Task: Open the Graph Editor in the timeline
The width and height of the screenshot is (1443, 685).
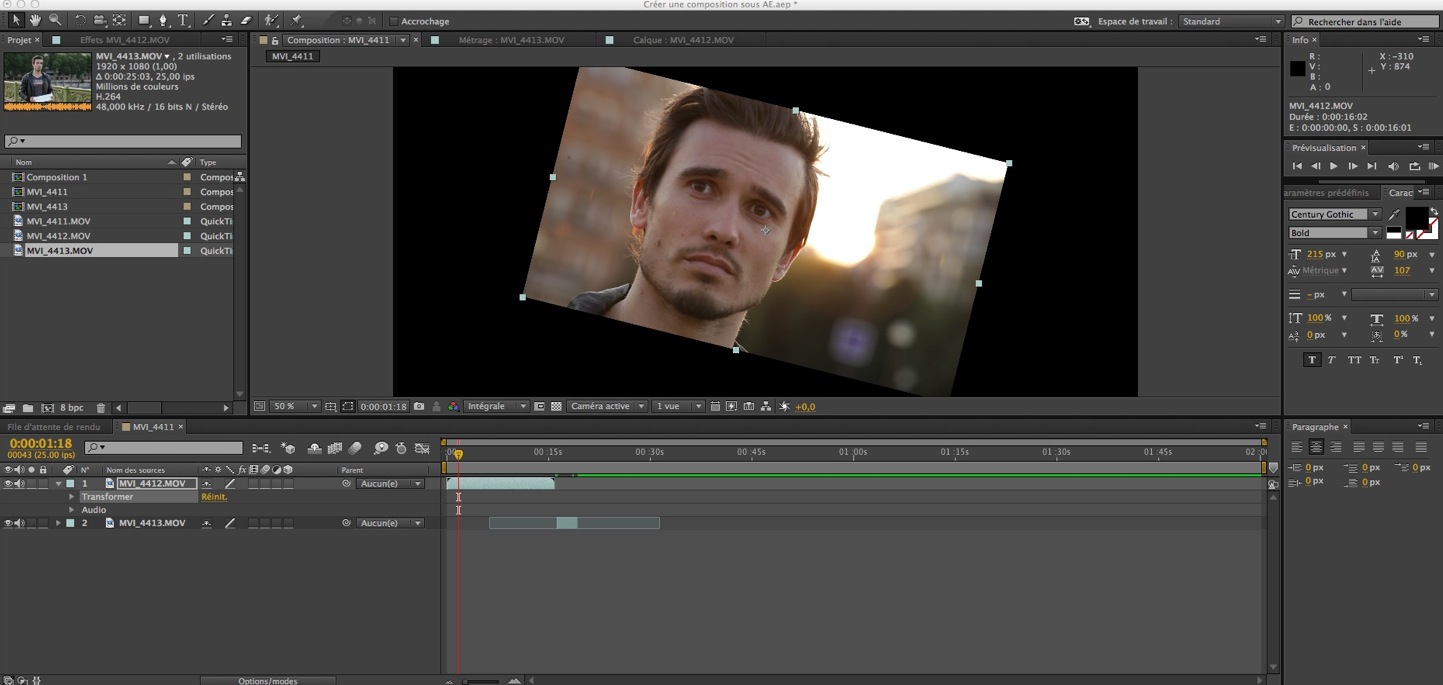Action: point(424,449)
